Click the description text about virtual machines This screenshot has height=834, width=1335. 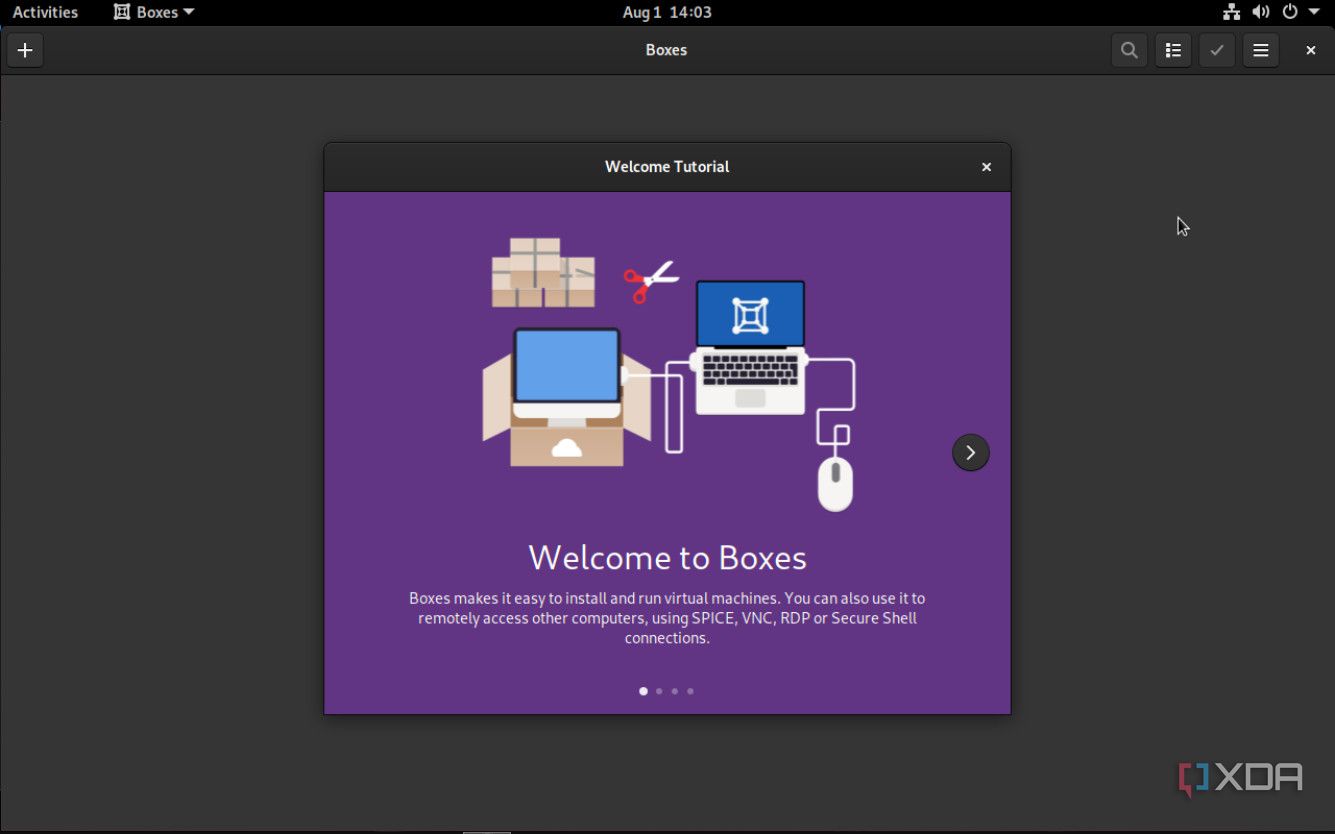pyautogui.click(x=667, y=618)
